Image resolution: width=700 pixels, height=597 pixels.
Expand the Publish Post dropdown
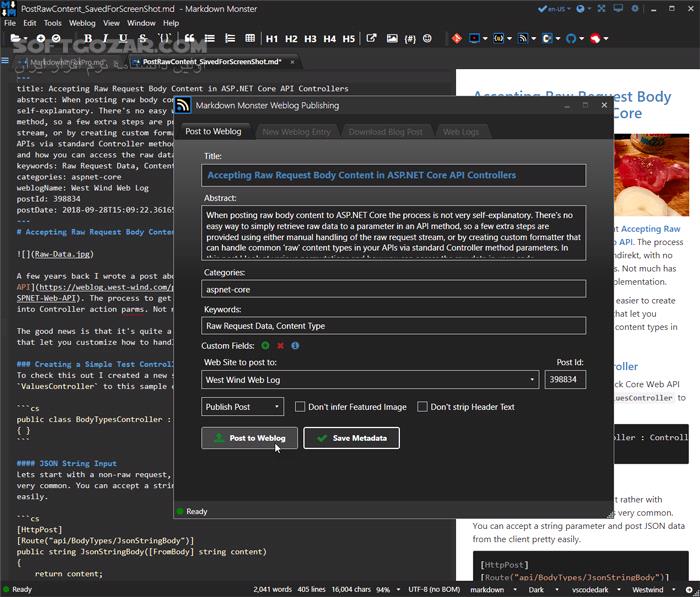(x=242, y=407)
